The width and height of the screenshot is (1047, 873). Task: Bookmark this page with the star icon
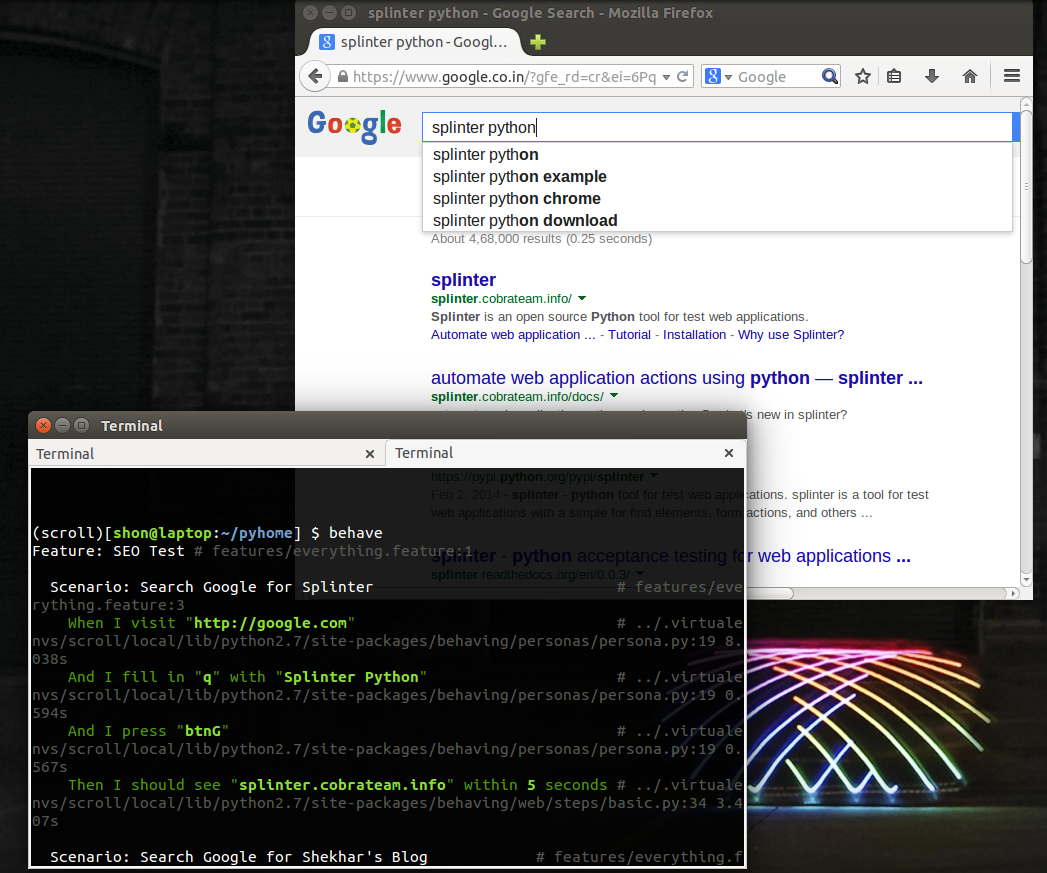click(x=863, y=77)
